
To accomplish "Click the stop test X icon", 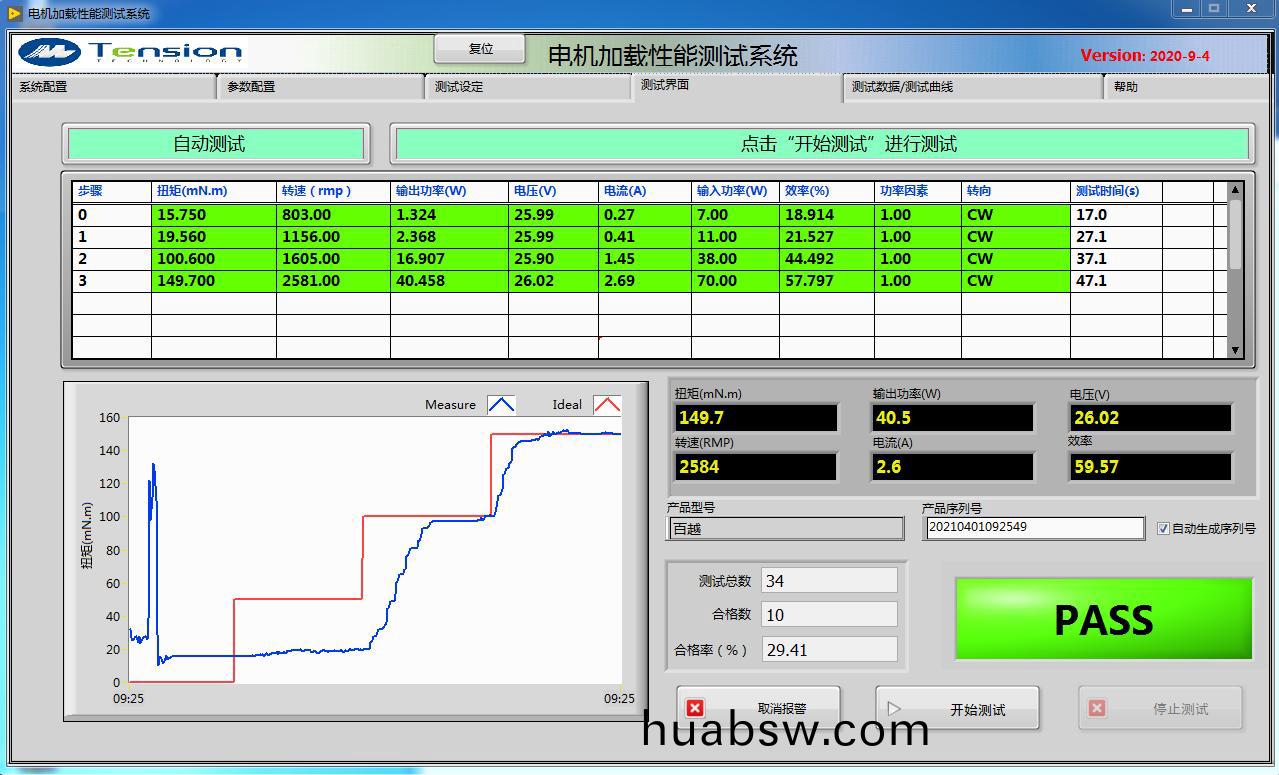I will [1097, 708].
